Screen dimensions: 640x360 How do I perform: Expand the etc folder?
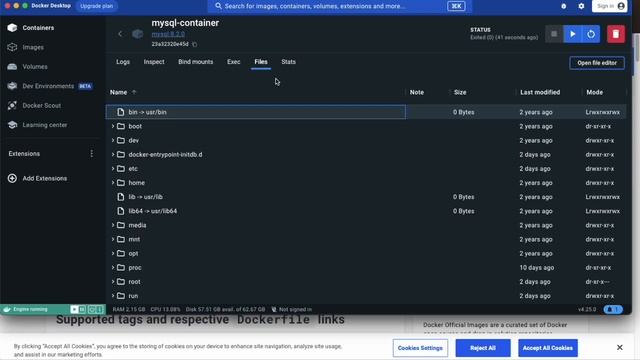point(113,169)
